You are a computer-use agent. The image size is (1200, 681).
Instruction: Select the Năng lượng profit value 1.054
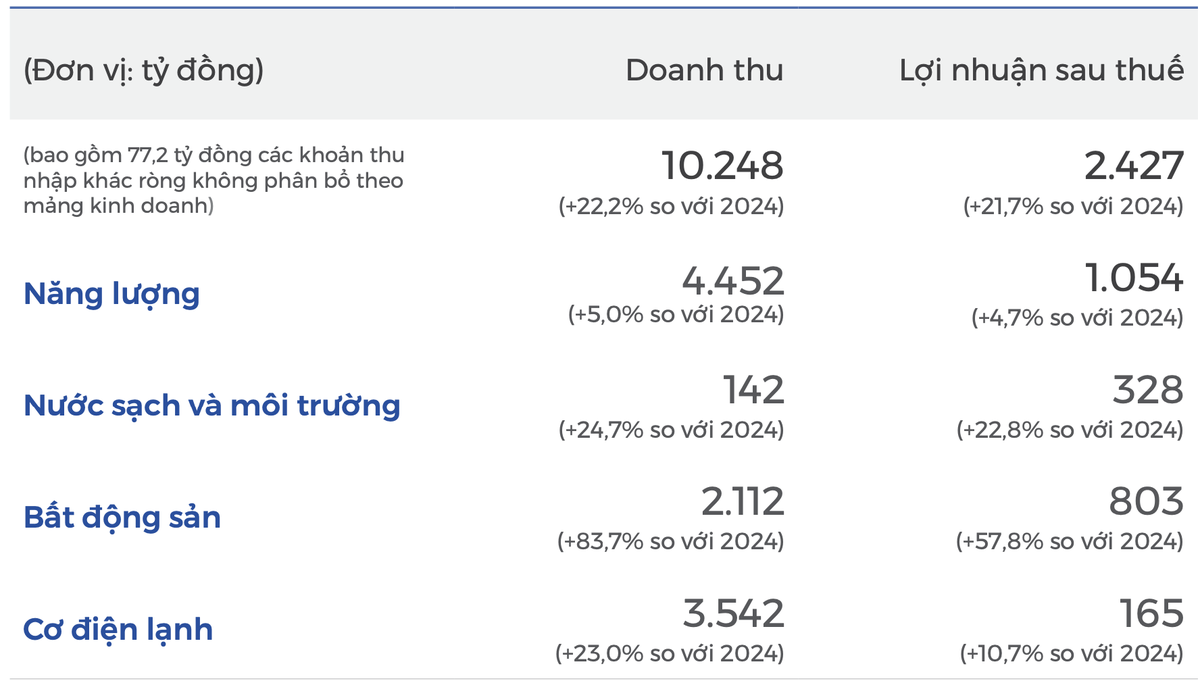1134,281
